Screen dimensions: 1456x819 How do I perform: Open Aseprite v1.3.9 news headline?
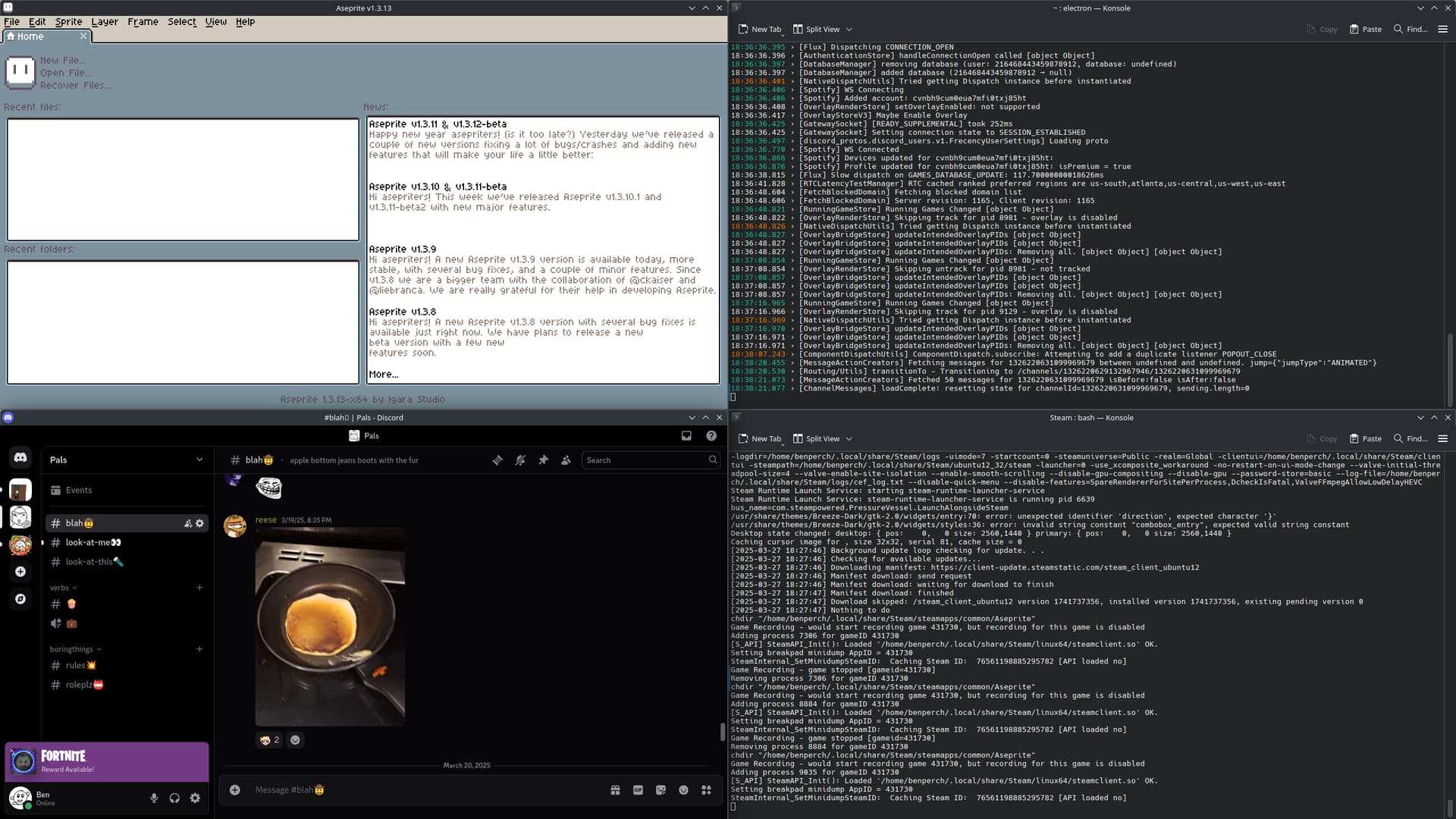[402, 249]
